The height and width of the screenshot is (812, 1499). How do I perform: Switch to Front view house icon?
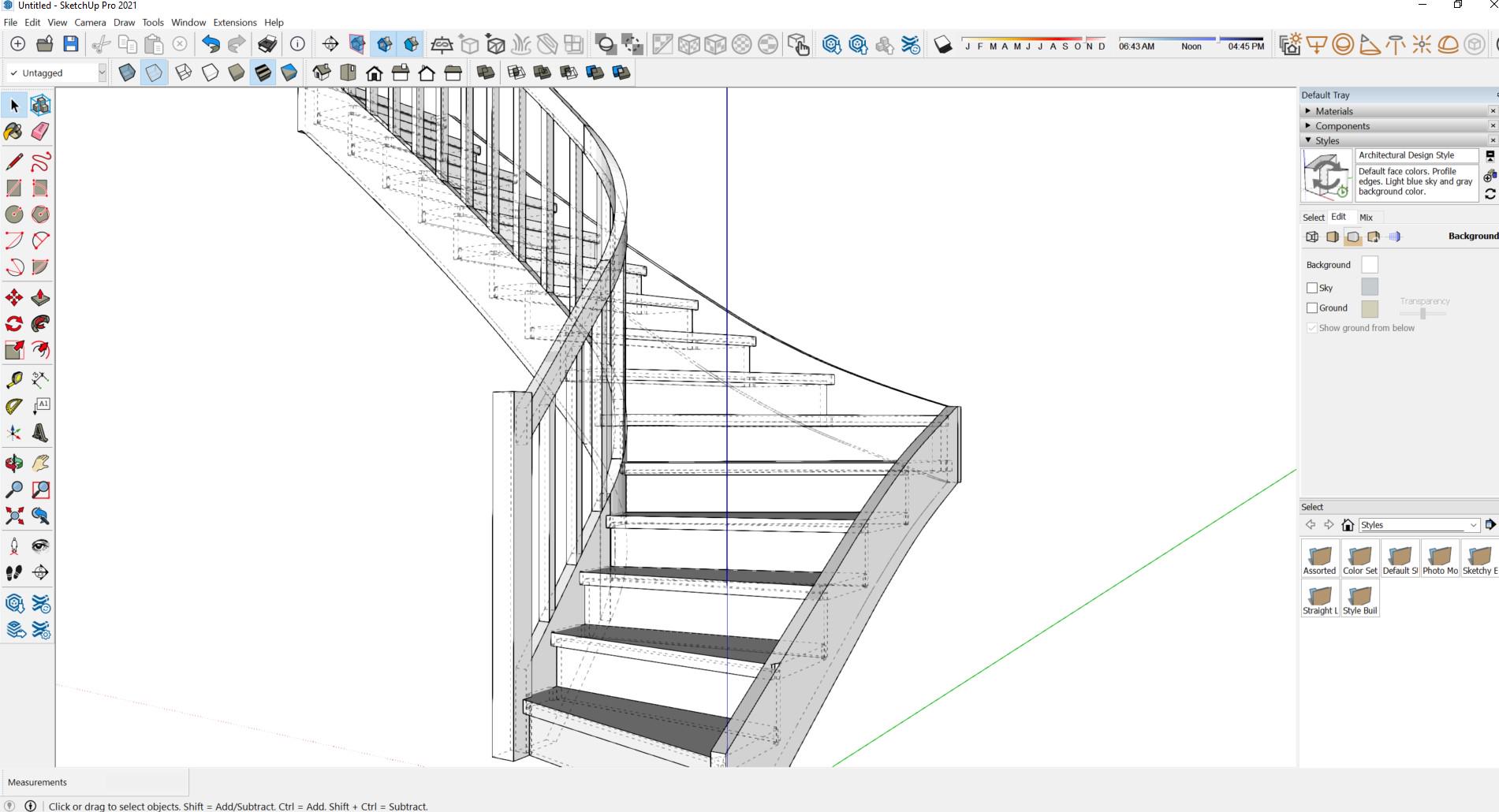coord(375,73)
